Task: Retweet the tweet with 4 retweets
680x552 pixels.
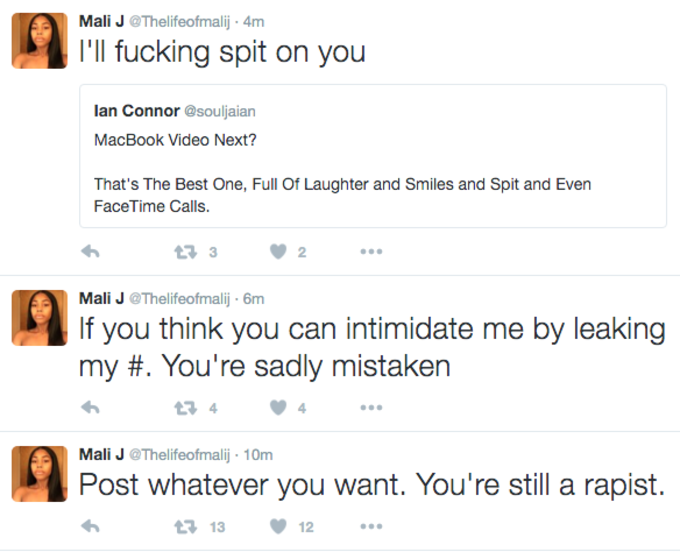Action: (x=186, y=408)
